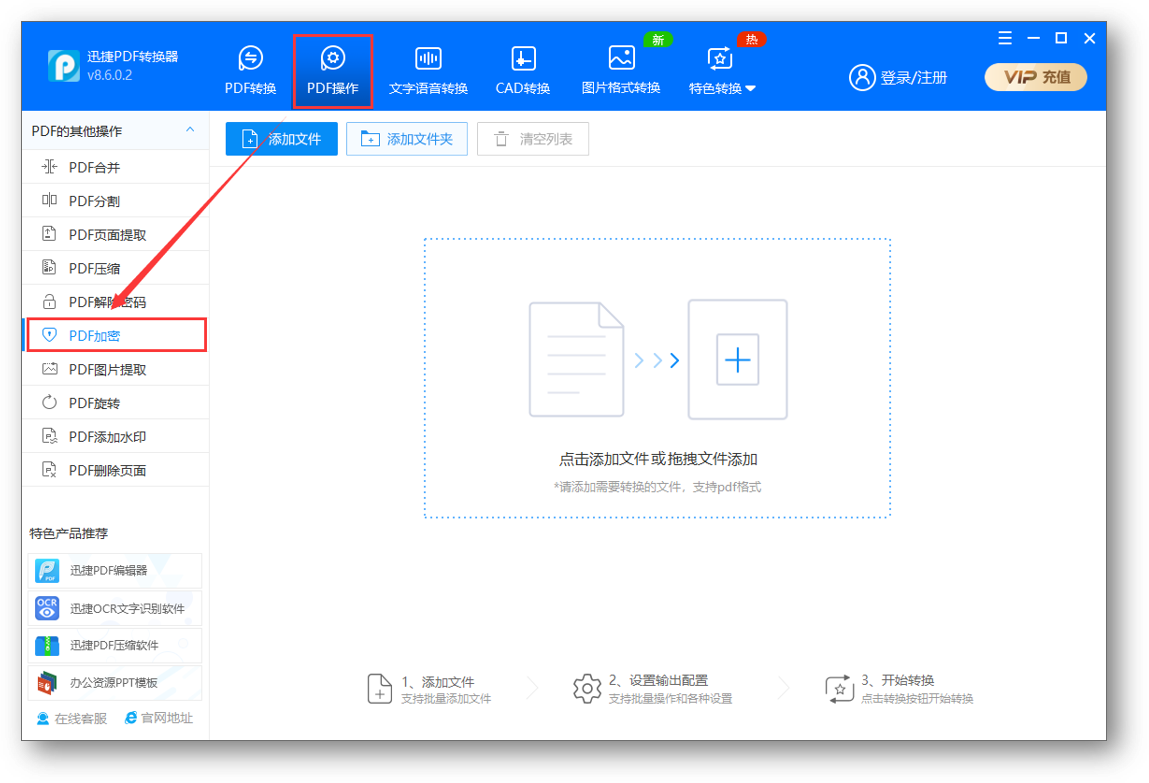This screenshot has height=783, width=1149.
Task: Click the 添加文件夹 button
Action: click(407, 138)
